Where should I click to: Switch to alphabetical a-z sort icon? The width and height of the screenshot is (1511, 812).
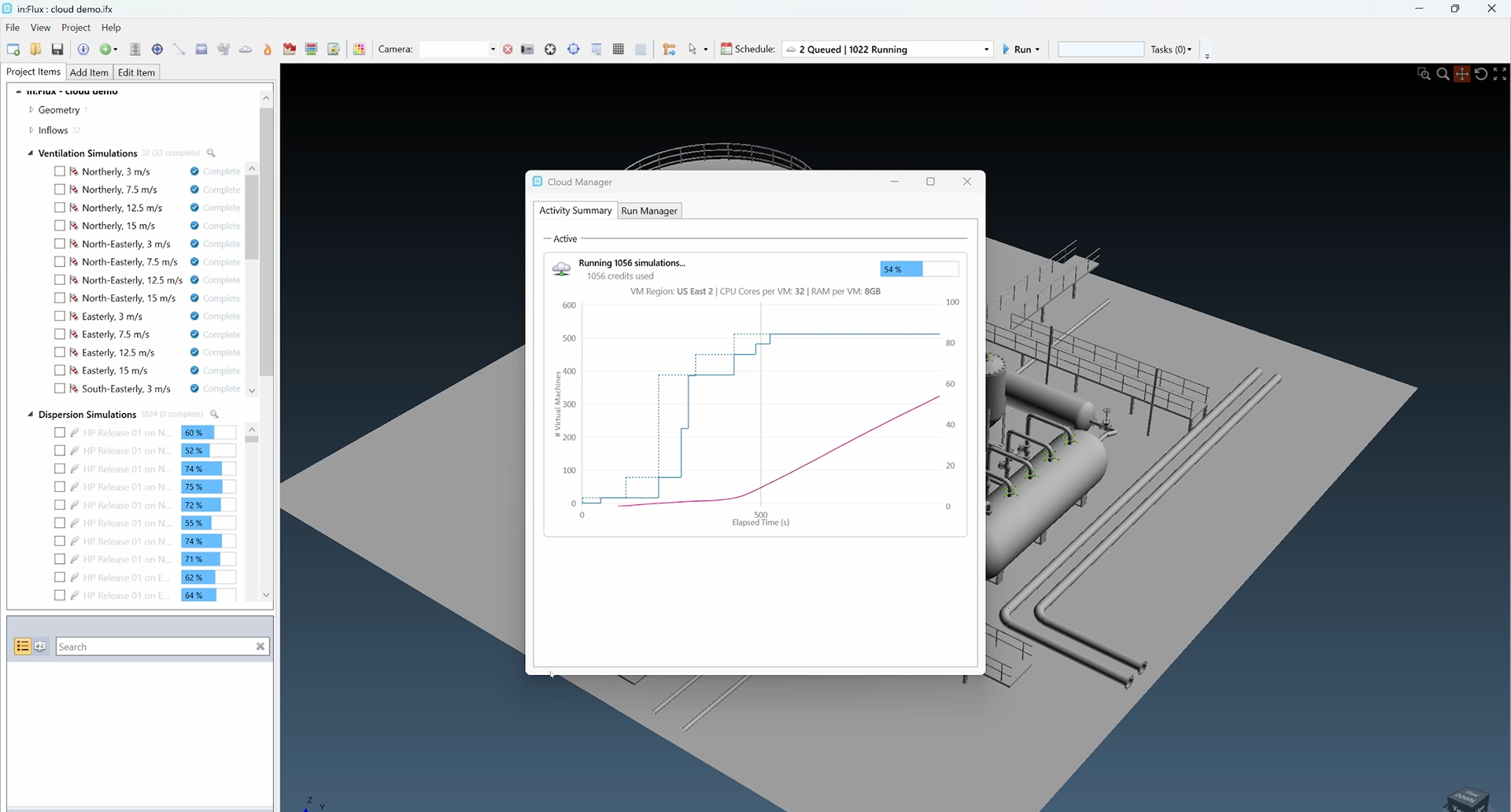pyautogui.click(x=40, y=647)
